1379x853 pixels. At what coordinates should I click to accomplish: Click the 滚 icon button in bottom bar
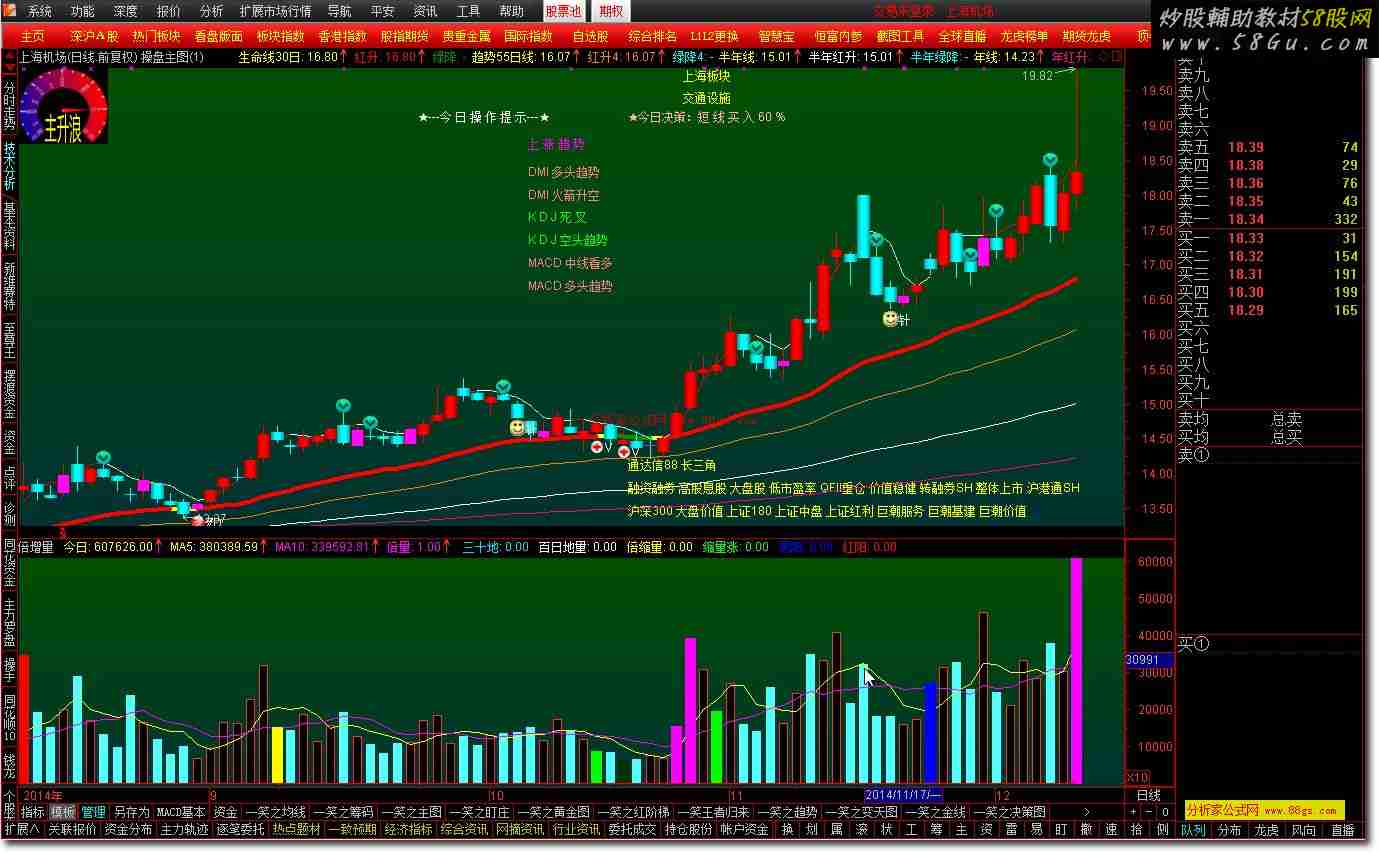tap(861, 829)
